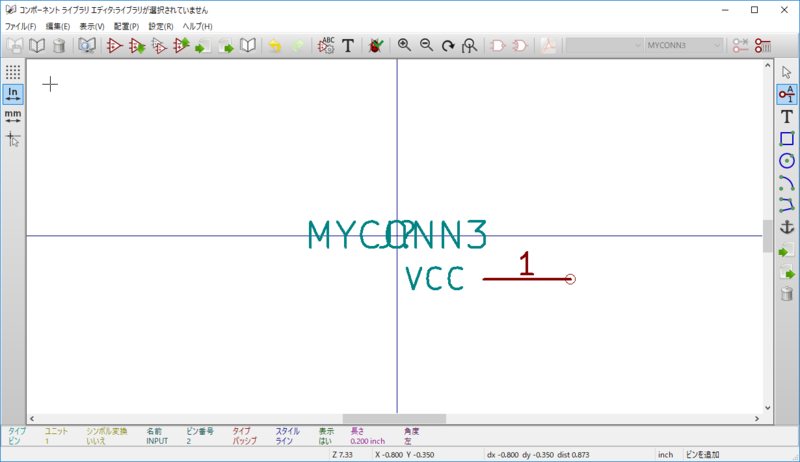This screenshot has width=800, height=462.
Task: Click the VCC pin name label
Action: point(435,278)
